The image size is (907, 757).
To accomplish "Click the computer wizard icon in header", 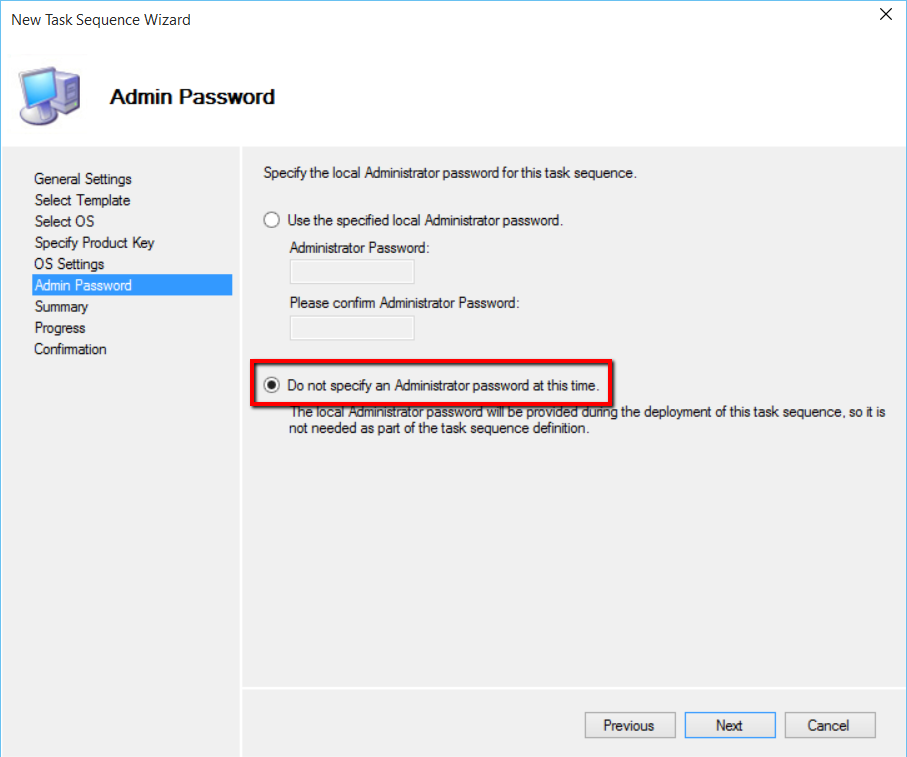I will (x=49, y=96).
